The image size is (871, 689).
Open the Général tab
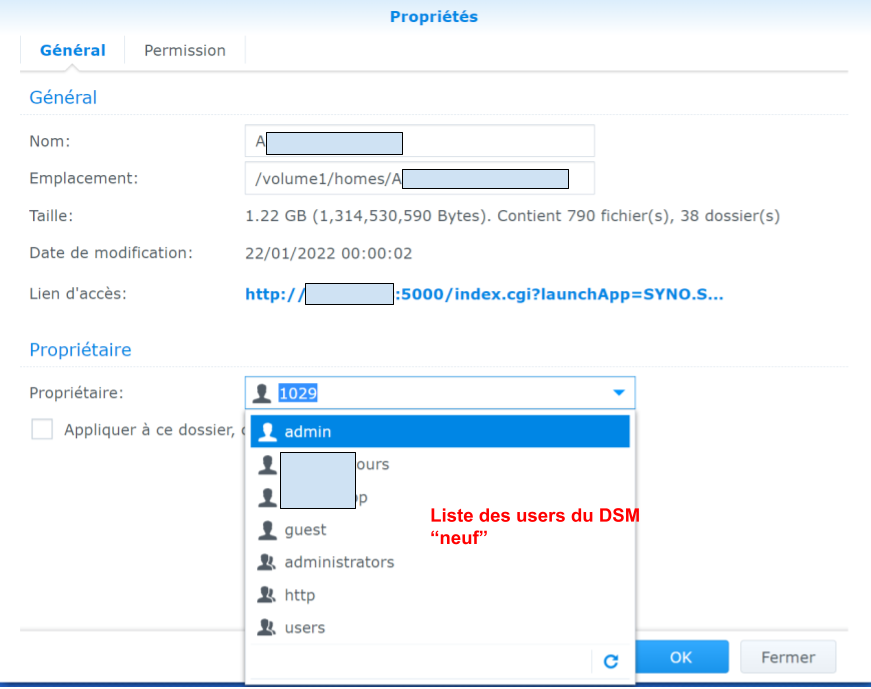pyautogui.click(x=72, y=50)
